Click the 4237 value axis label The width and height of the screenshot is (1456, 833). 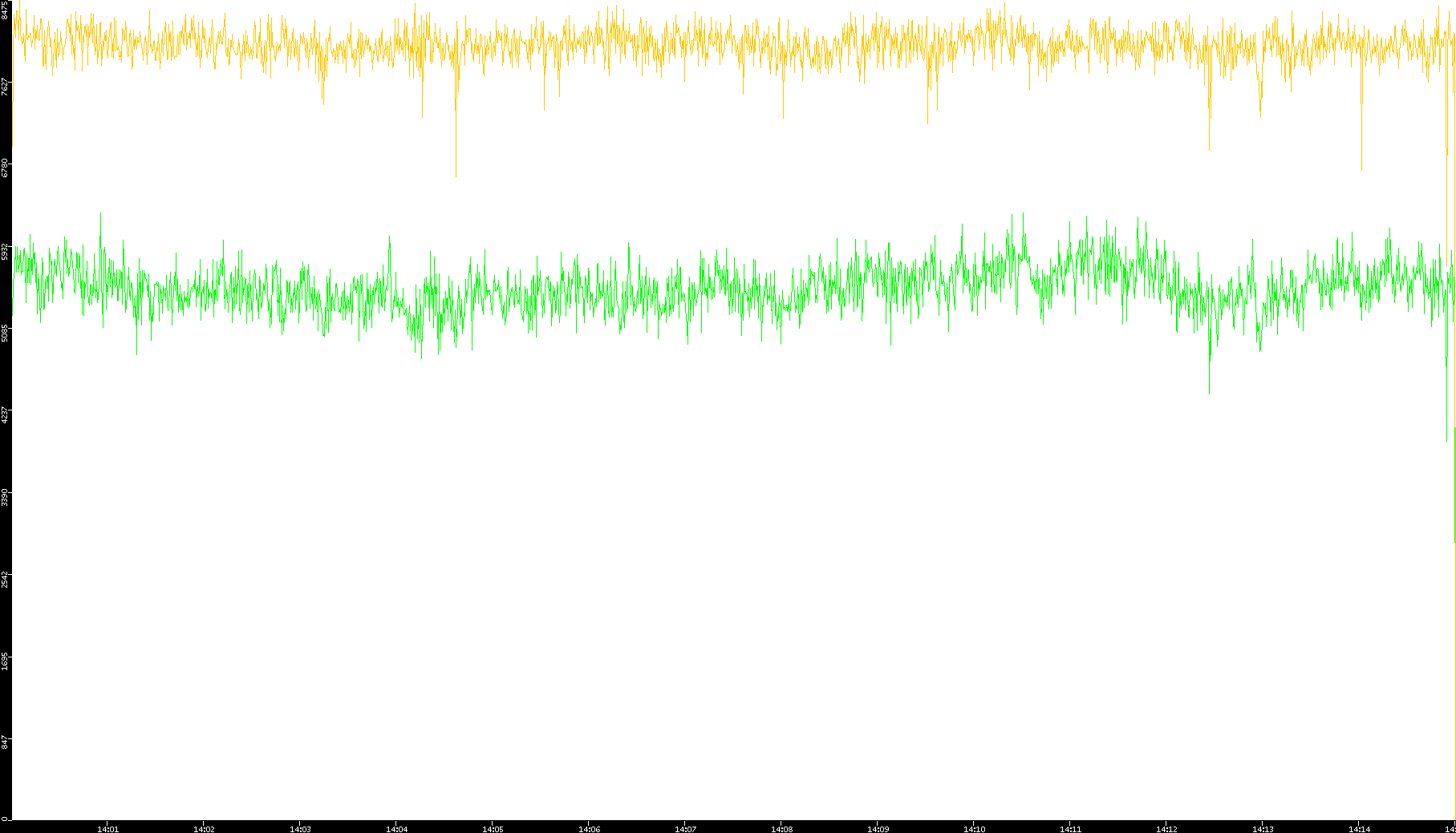point(6,414)
